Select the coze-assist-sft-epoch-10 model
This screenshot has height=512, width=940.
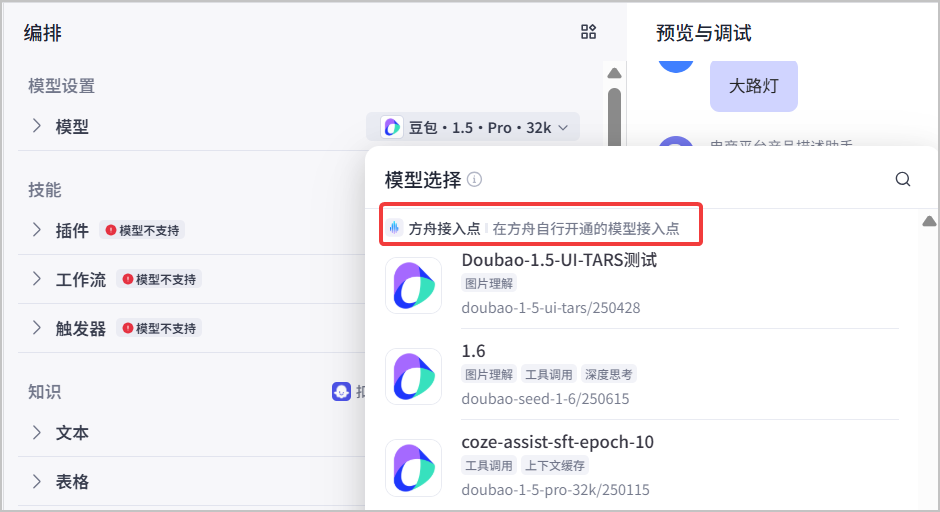click(642, 468)
